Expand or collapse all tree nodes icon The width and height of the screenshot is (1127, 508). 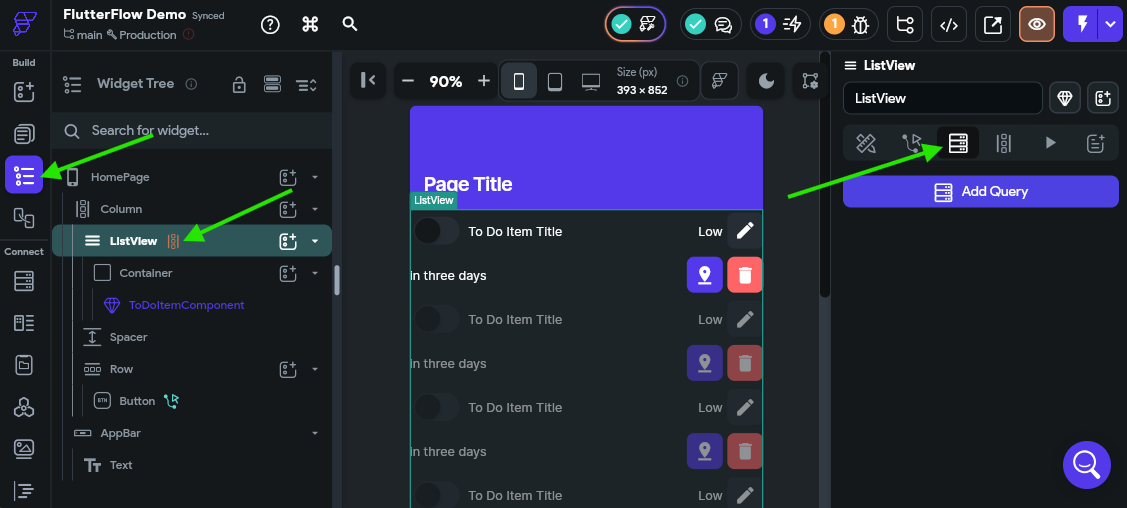(307, 85)
